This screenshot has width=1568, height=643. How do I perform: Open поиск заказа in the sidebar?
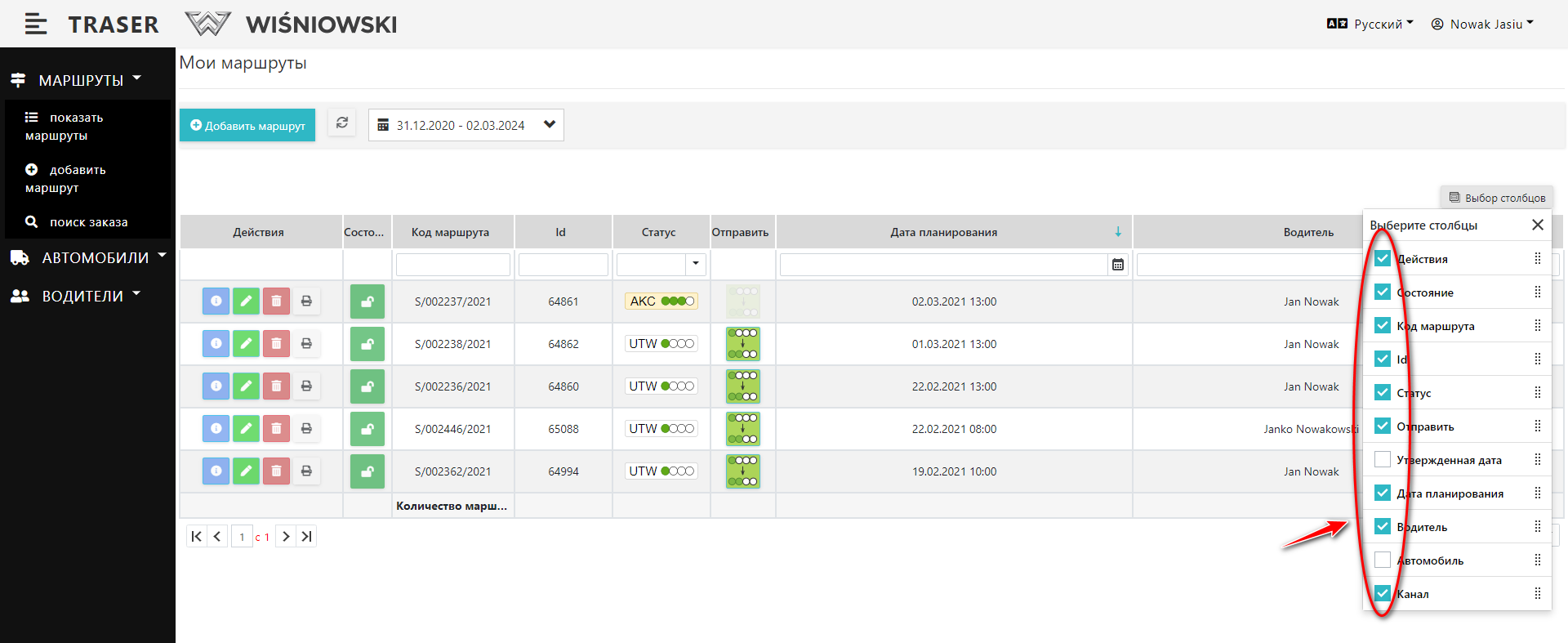[x=88, y=222]
